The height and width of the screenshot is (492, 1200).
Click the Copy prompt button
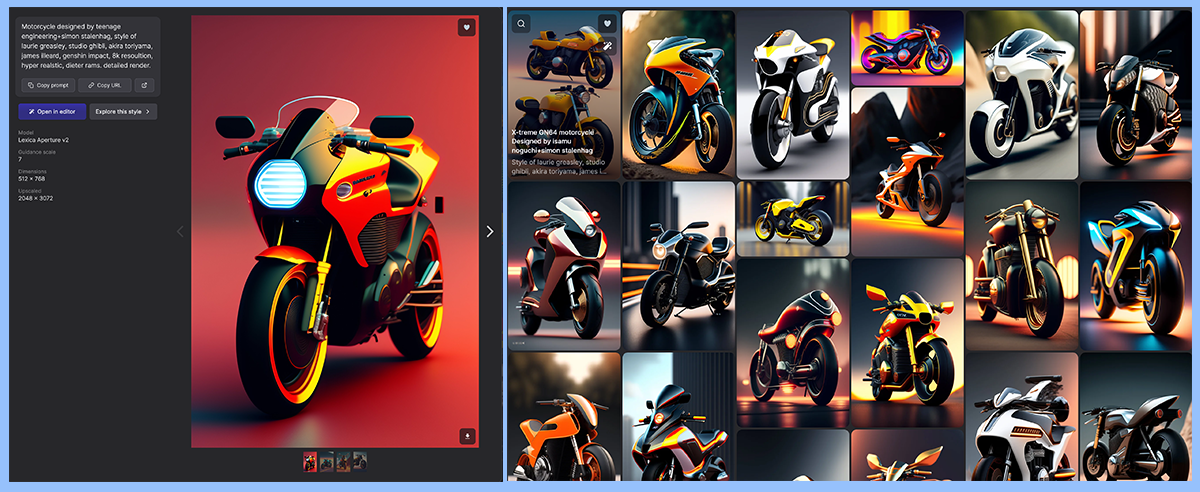[48, 85]
